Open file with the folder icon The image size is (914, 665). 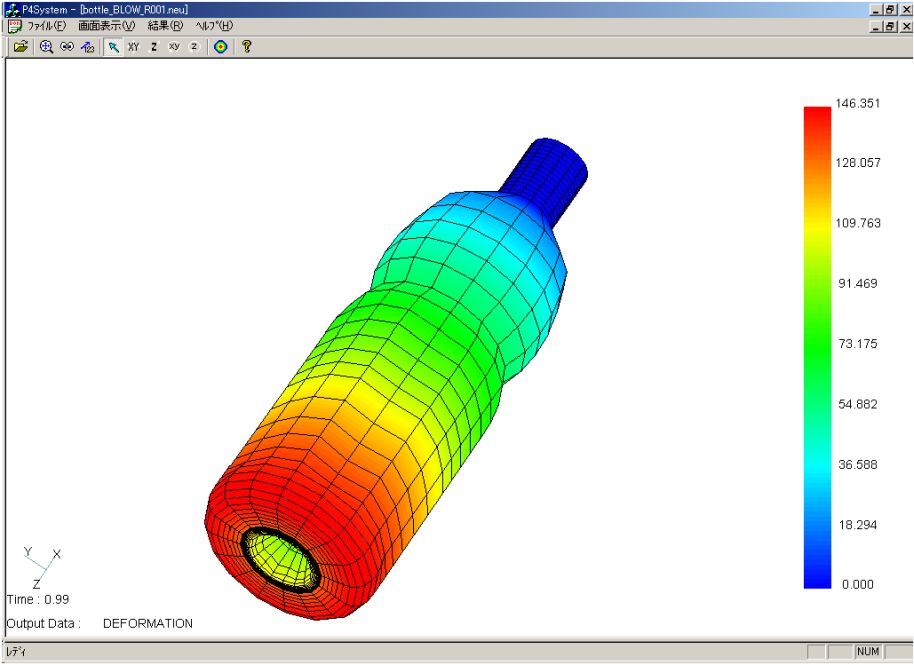(x=20, y=47)
